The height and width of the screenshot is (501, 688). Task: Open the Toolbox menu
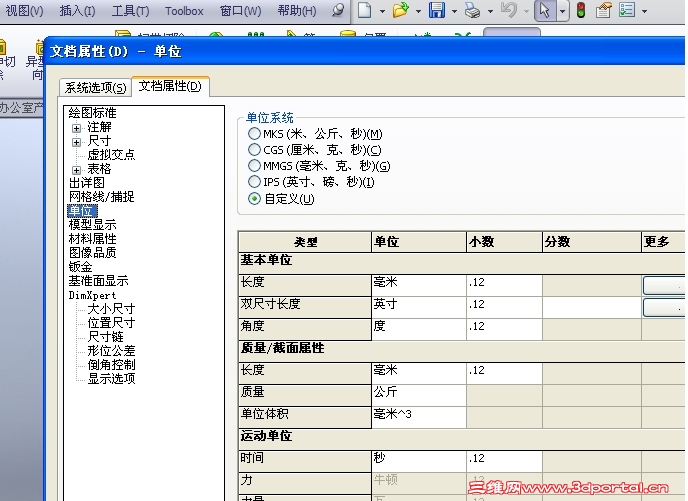point(184,11)
